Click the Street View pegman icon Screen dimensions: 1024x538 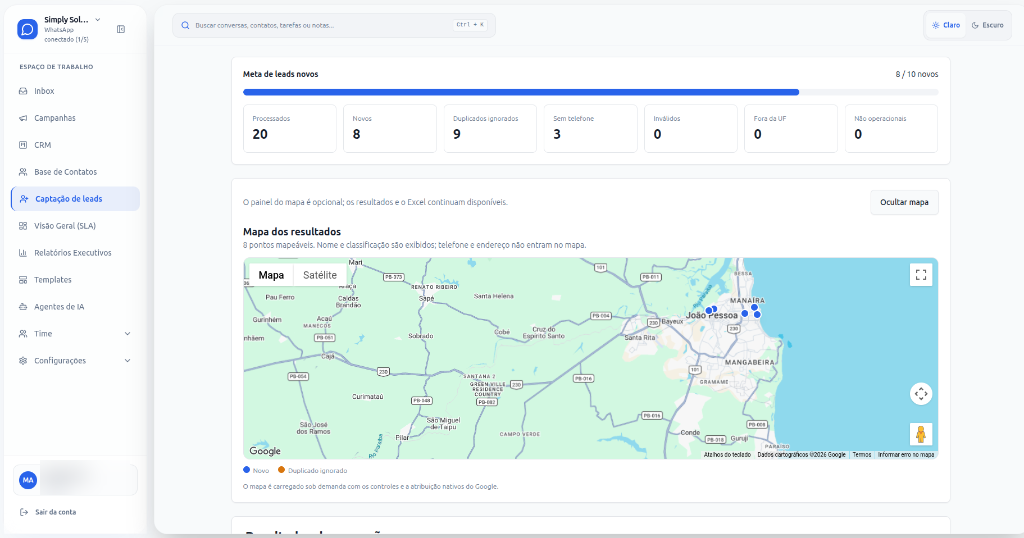[921, 434]
